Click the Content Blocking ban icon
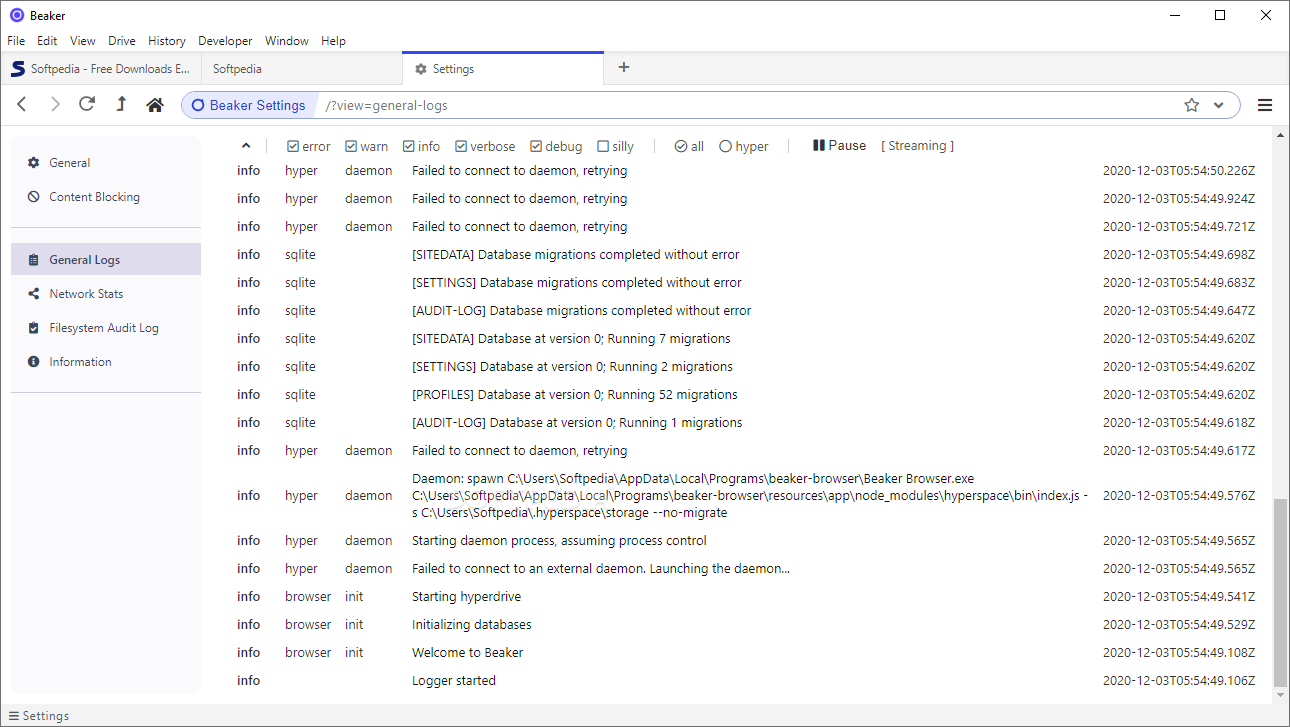This screenshot has width=1290, height=727. [34, 197]
